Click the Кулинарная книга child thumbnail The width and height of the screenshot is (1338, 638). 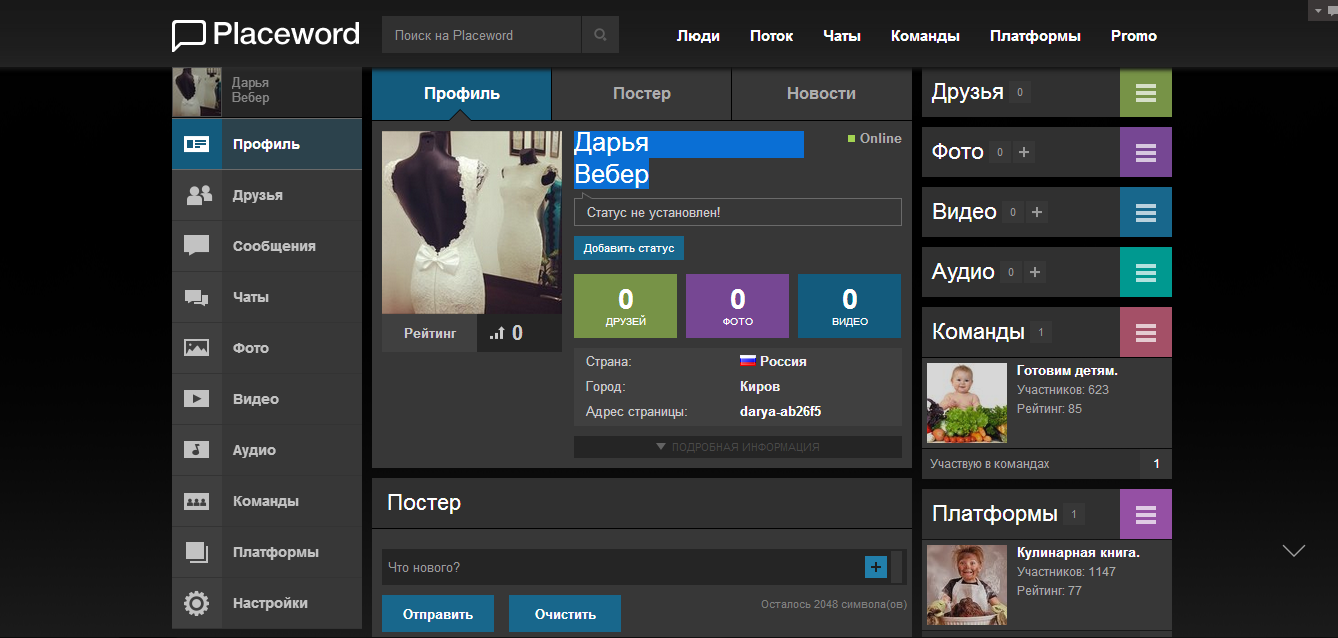[x=967, y=584]
